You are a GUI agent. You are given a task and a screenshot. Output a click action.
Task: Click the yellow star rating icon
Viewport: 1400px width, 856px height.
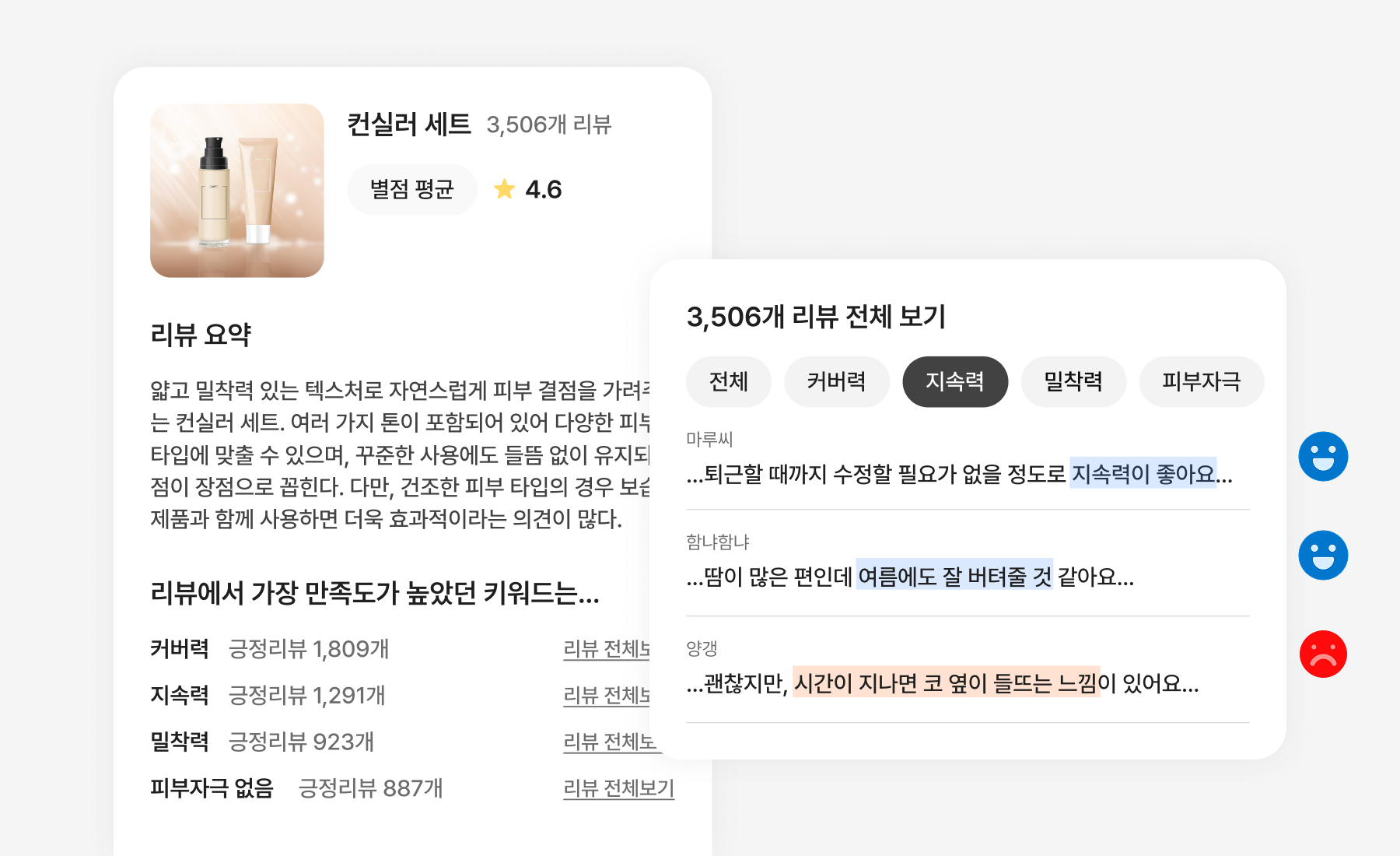(504, 189)
